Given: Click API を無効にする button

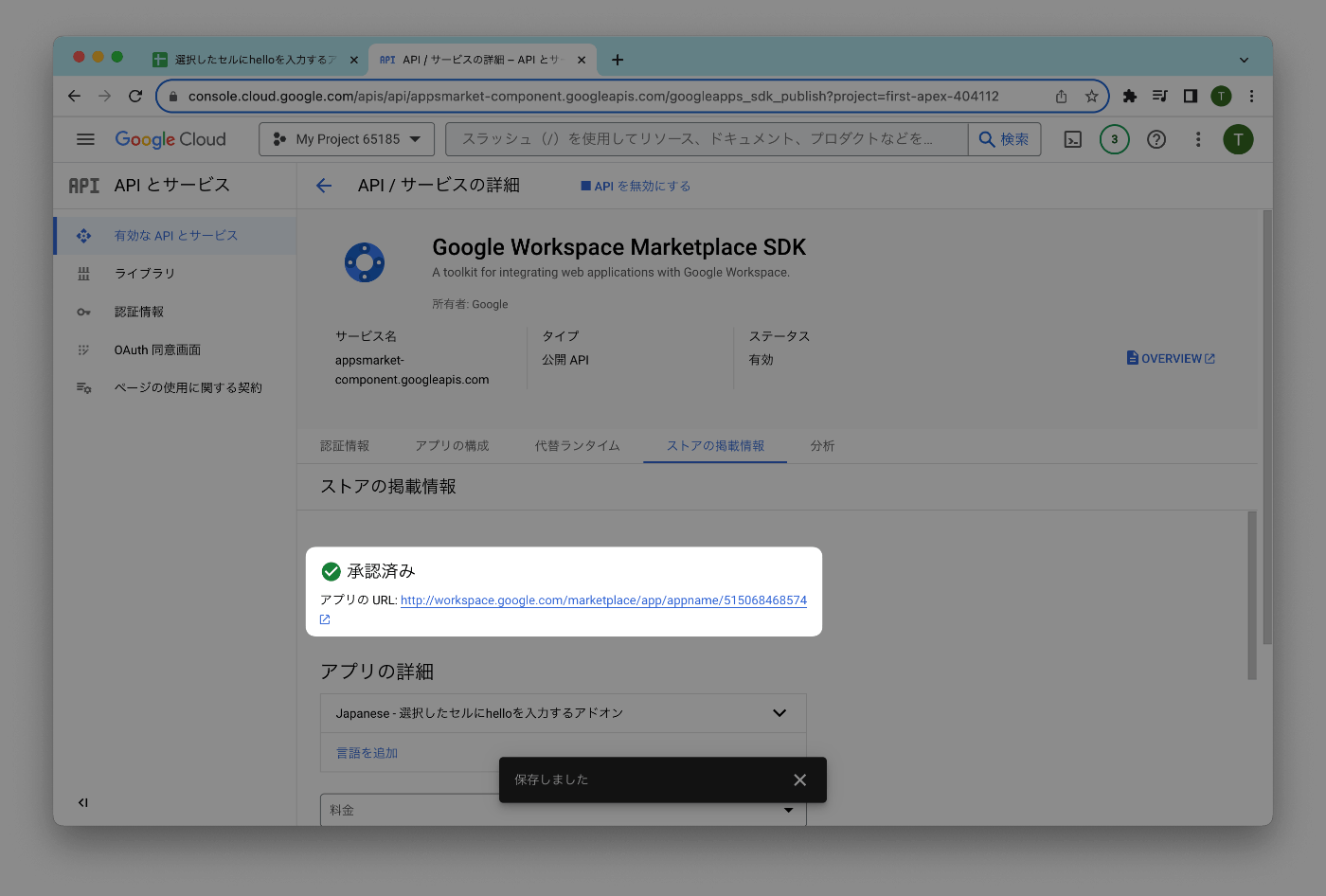Looking at the screenshot, I should [x=636, y=186].
